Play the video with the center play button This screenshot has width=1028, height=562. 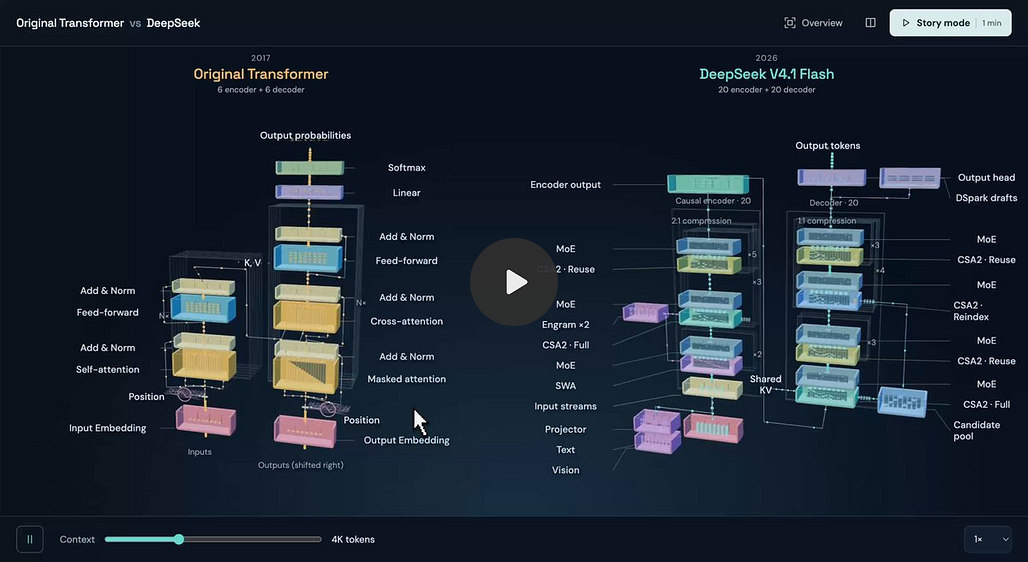tap(513, 282)
